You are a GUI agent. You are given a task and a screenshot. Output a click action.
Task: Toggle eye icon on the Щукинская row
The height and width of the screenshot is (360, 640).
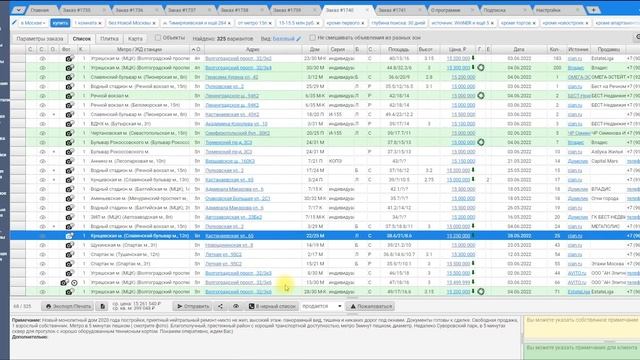42,245
